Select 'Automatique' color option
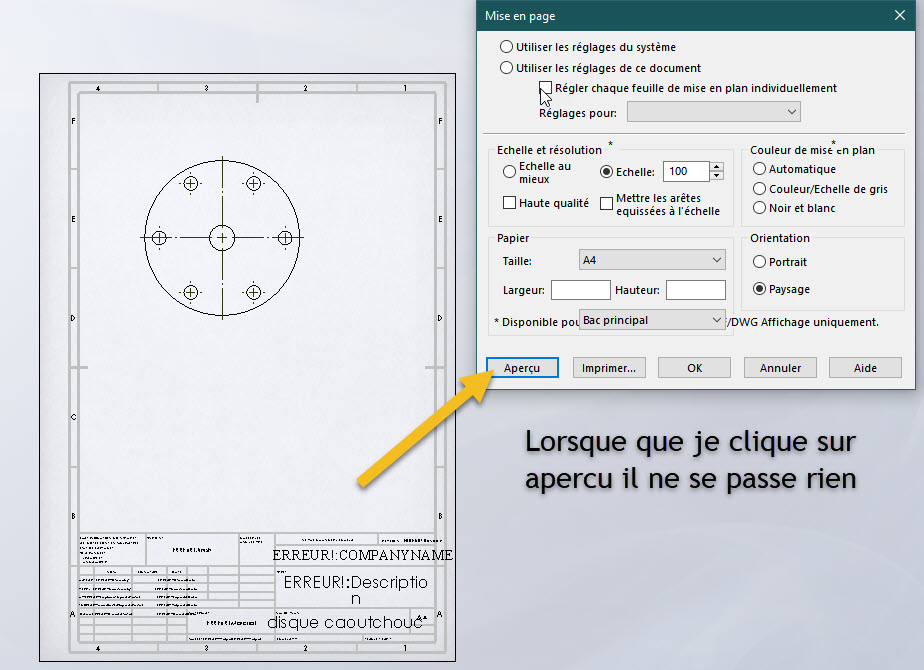 [760, 169]
